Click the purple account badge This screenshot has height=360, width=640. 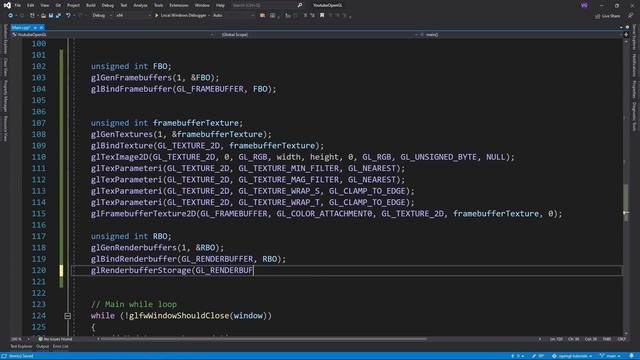click(584, 5)
